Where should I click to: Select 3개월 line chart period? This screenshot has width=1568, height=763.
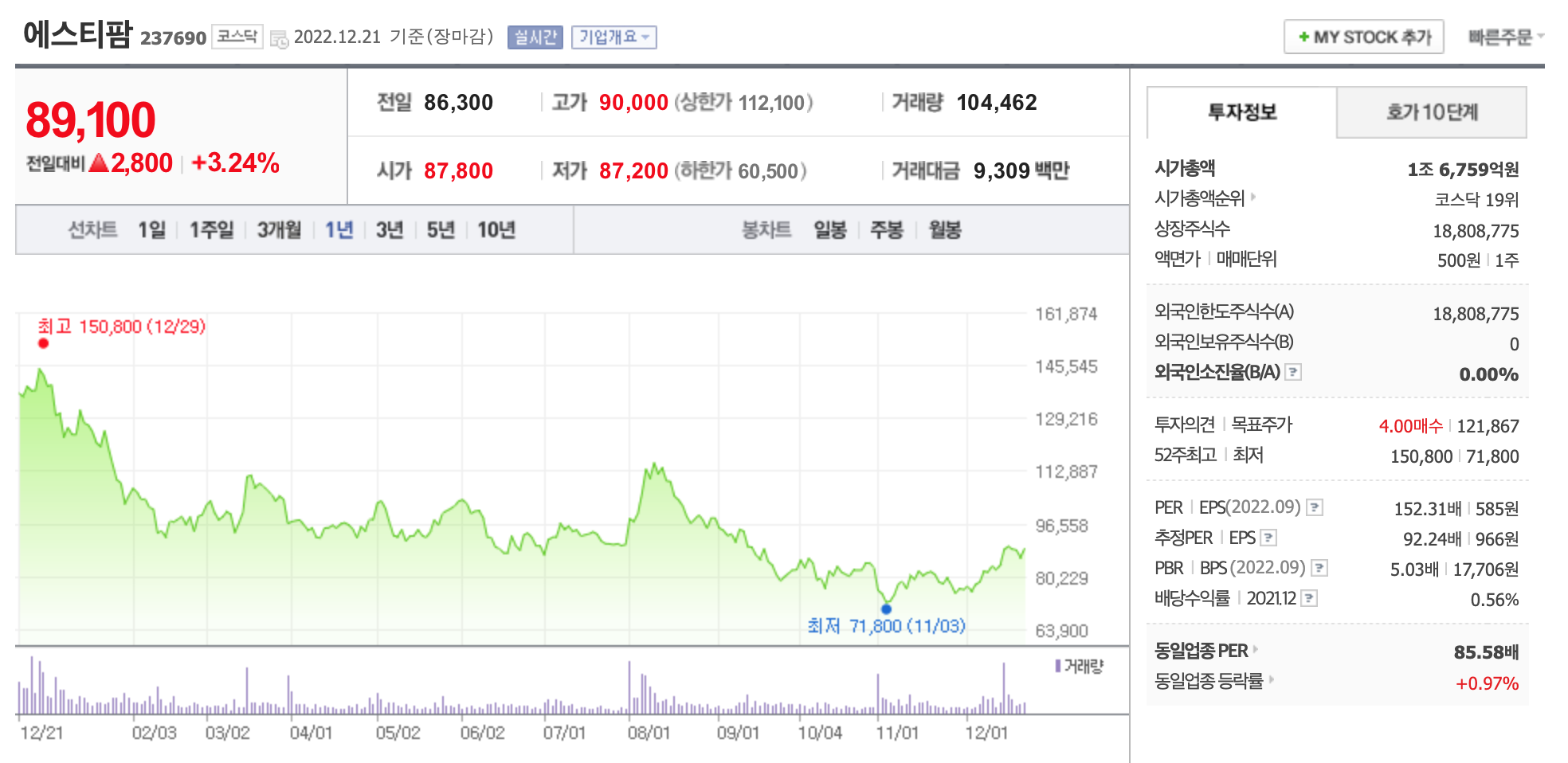coord(279,230)
